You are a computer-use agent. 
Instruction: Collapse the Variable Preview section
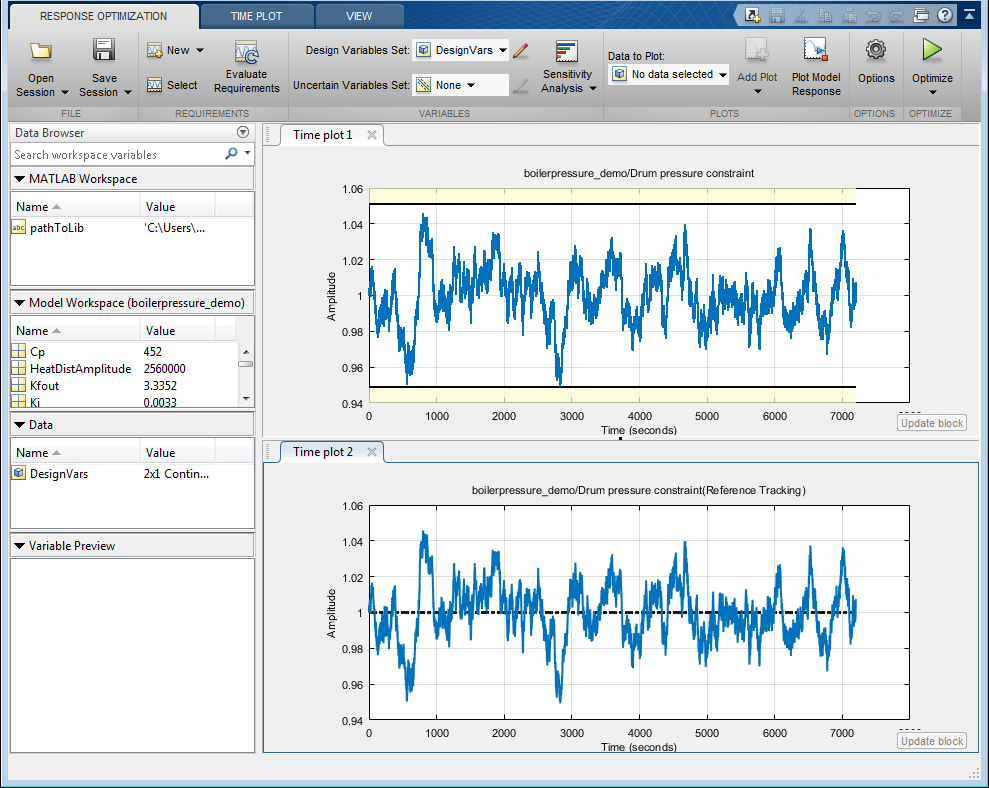(x=21, y=546)
